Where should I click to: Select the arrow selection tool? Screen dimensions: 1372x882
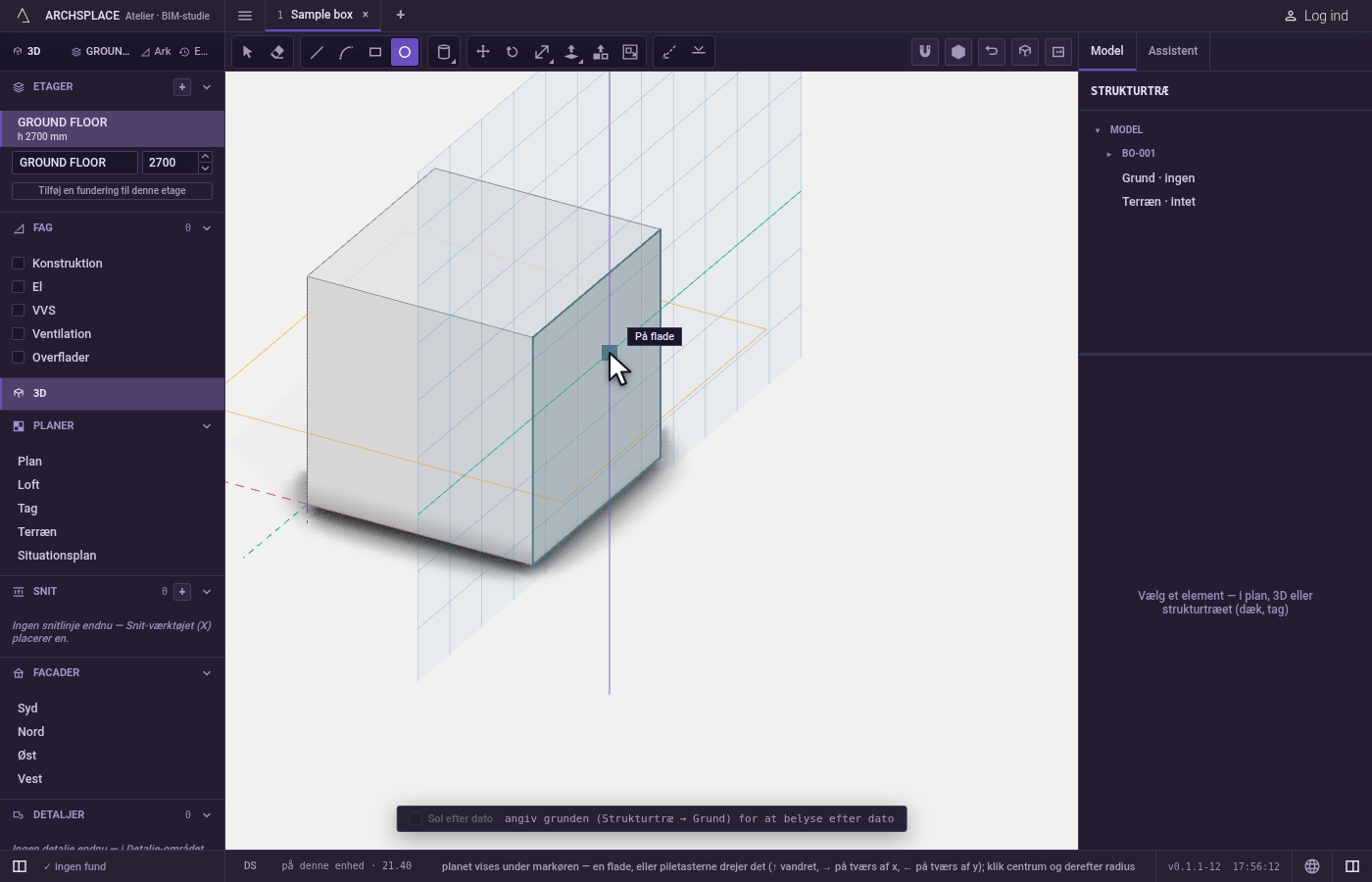pyautogui.click(x=248, y=52)
